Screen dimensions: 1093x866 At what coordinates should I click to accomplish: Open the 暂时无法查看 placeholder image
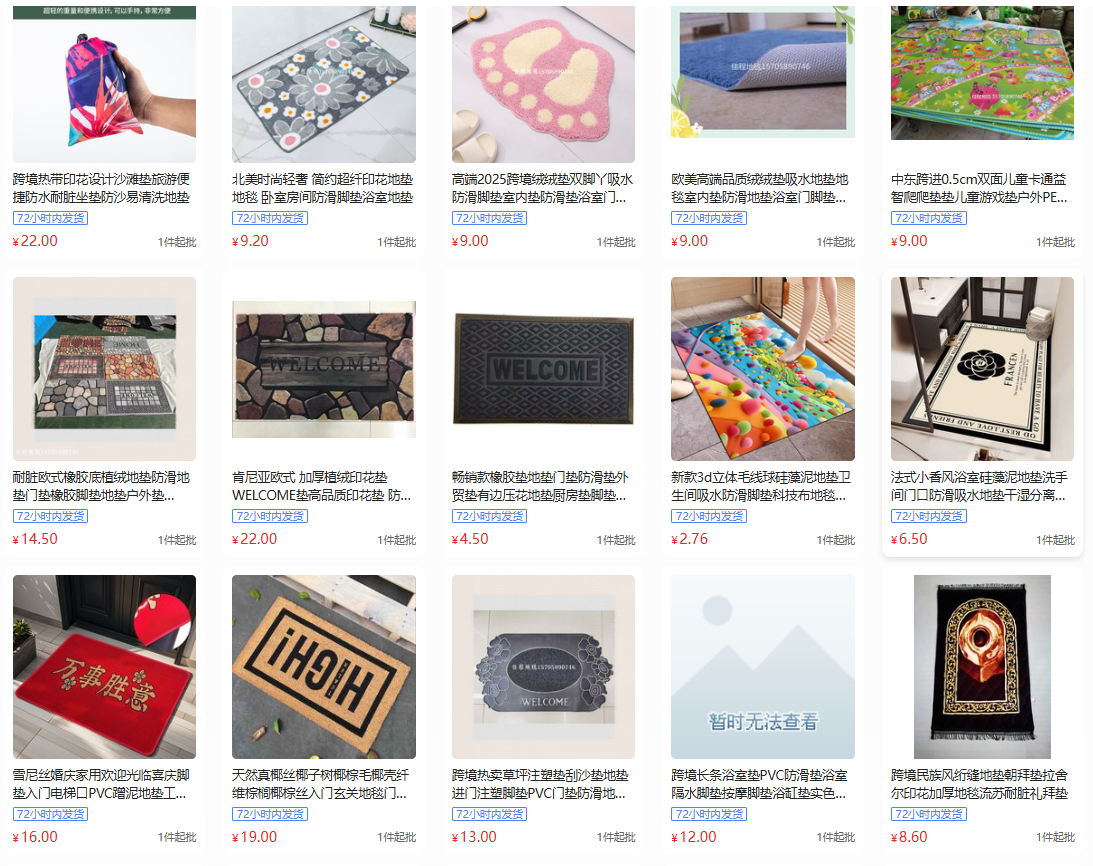(x=763, y=667)
